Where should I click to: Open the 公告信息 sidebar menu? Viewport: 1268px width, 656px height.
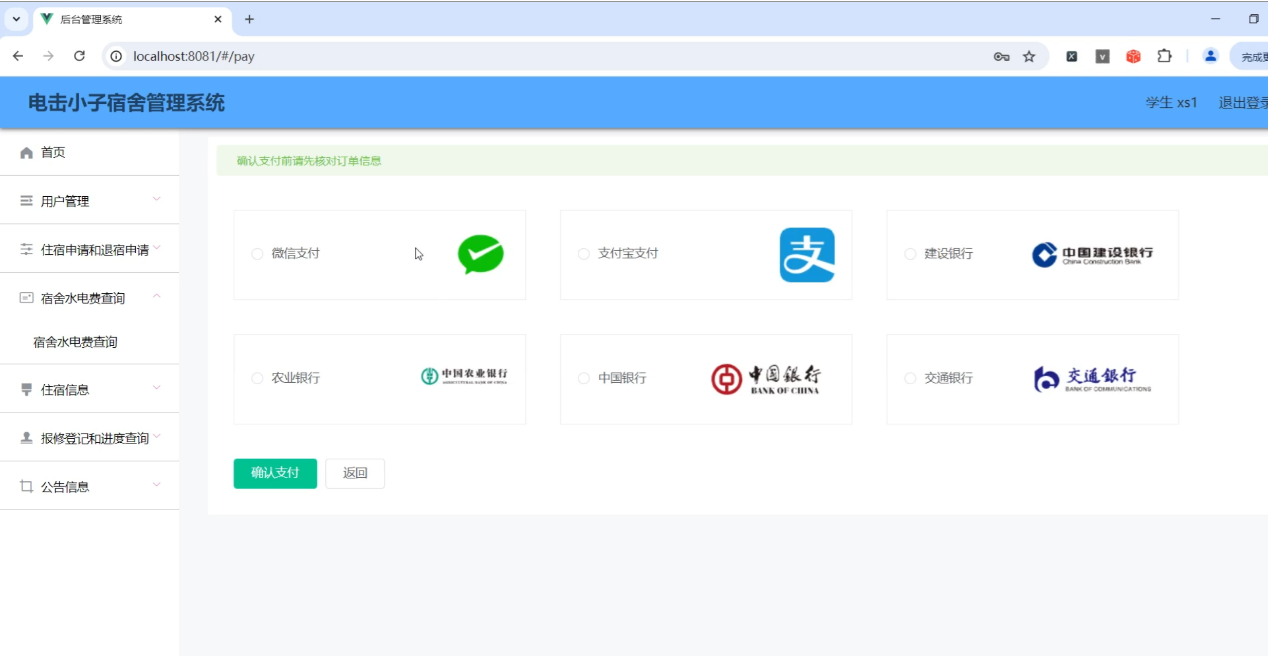point(89,487)
